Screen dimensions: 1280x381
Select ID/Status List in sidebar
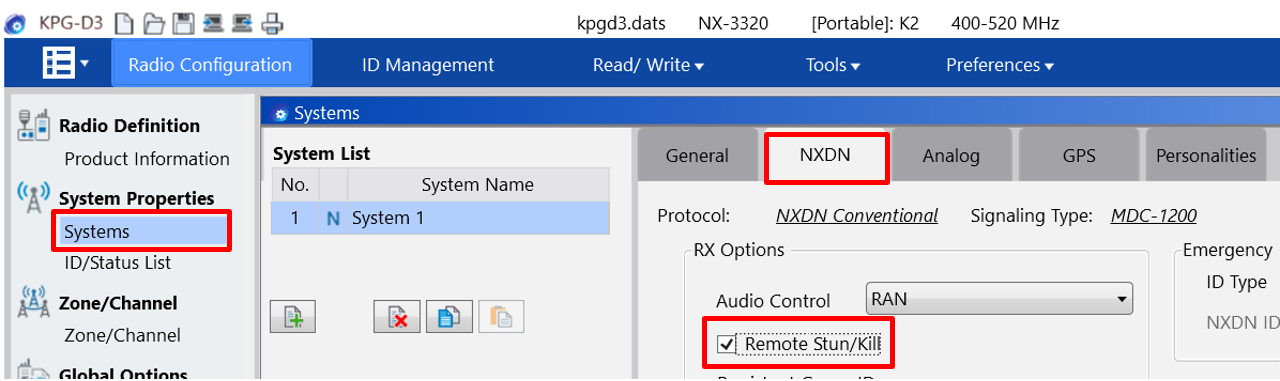point(117,263)
